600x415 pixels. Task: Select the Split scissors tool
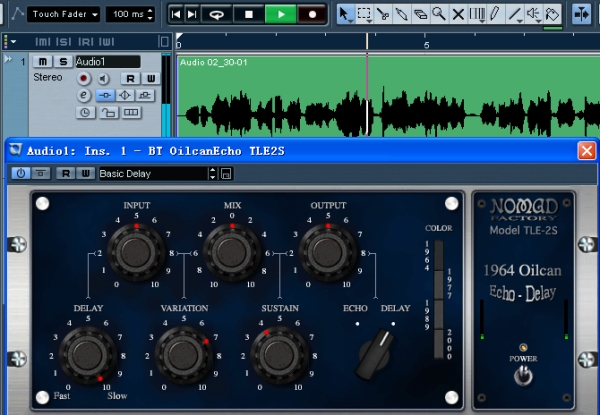coord(383,14)
